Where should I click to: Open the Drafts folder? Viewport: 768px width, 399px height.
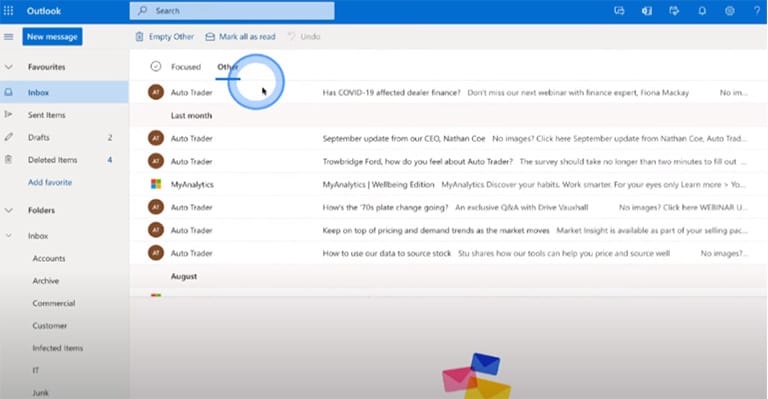pos(64,137)
